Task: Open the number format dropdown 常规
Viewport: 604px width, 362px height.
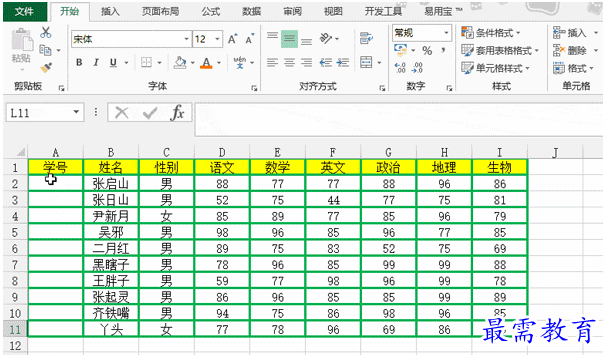Action: pos(447,33)
